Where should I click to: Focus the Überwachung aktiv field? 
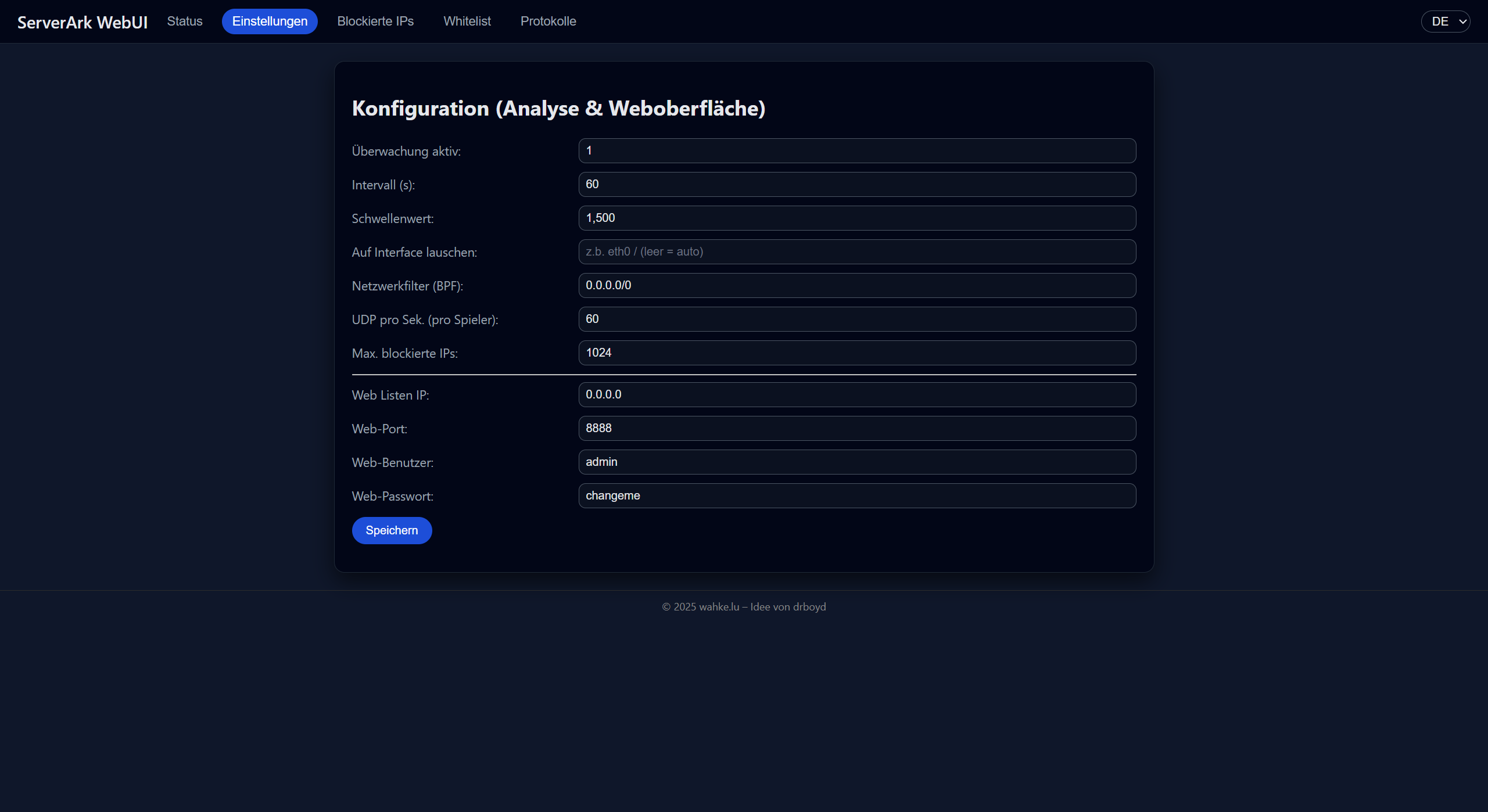[857, 151]
